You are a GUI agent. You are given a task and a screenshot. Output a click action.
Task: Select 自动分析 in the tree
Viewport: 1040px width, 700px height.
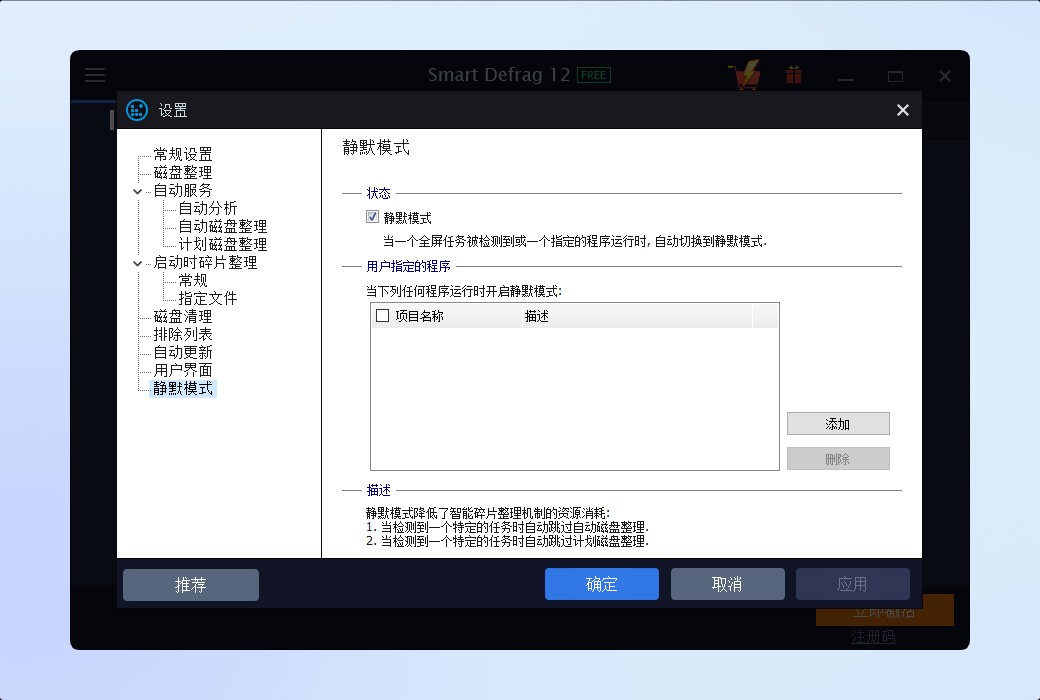(x=208, y=208)
